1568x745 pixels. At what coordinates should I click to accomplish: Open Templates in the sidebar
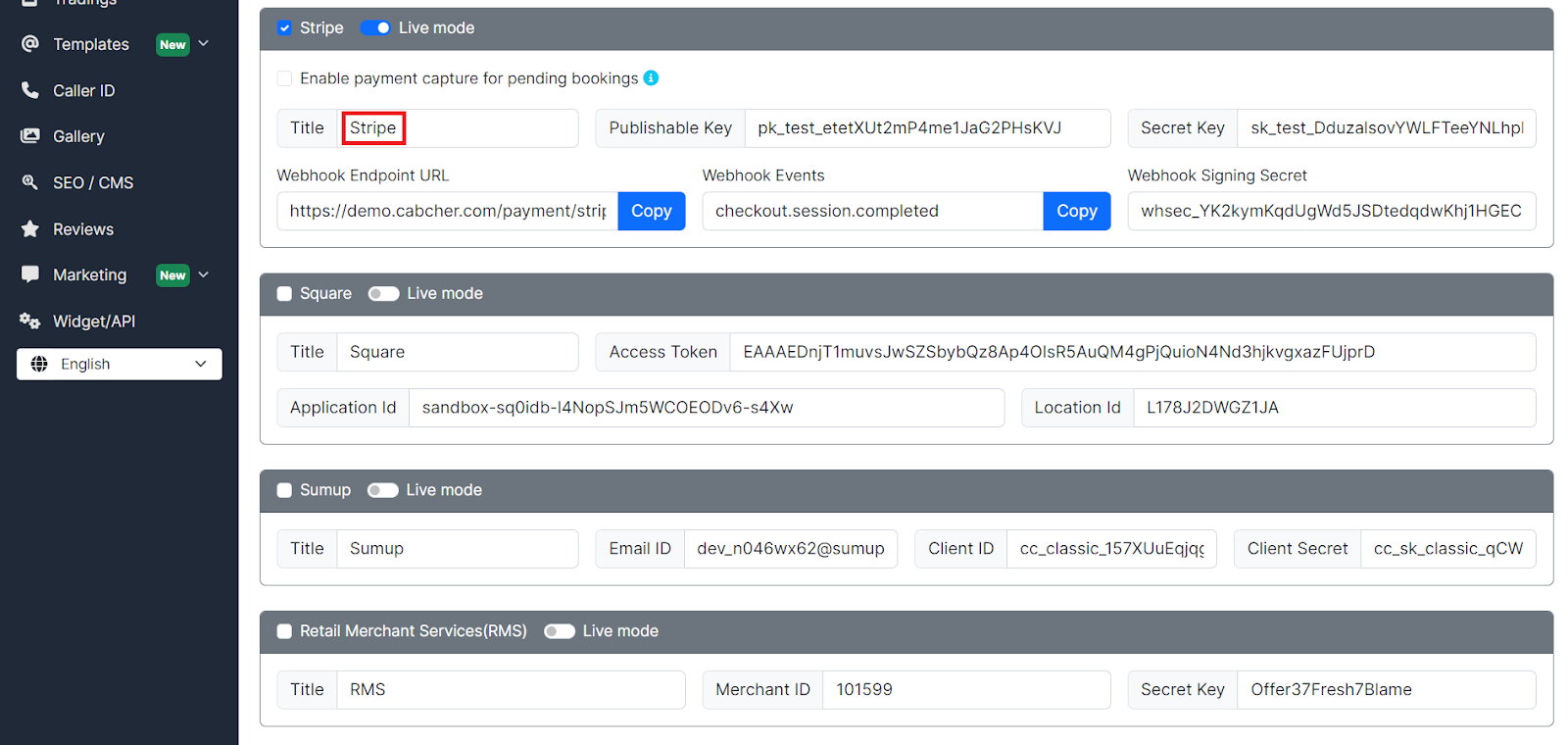pyautogui.click(x=91, y=44)
